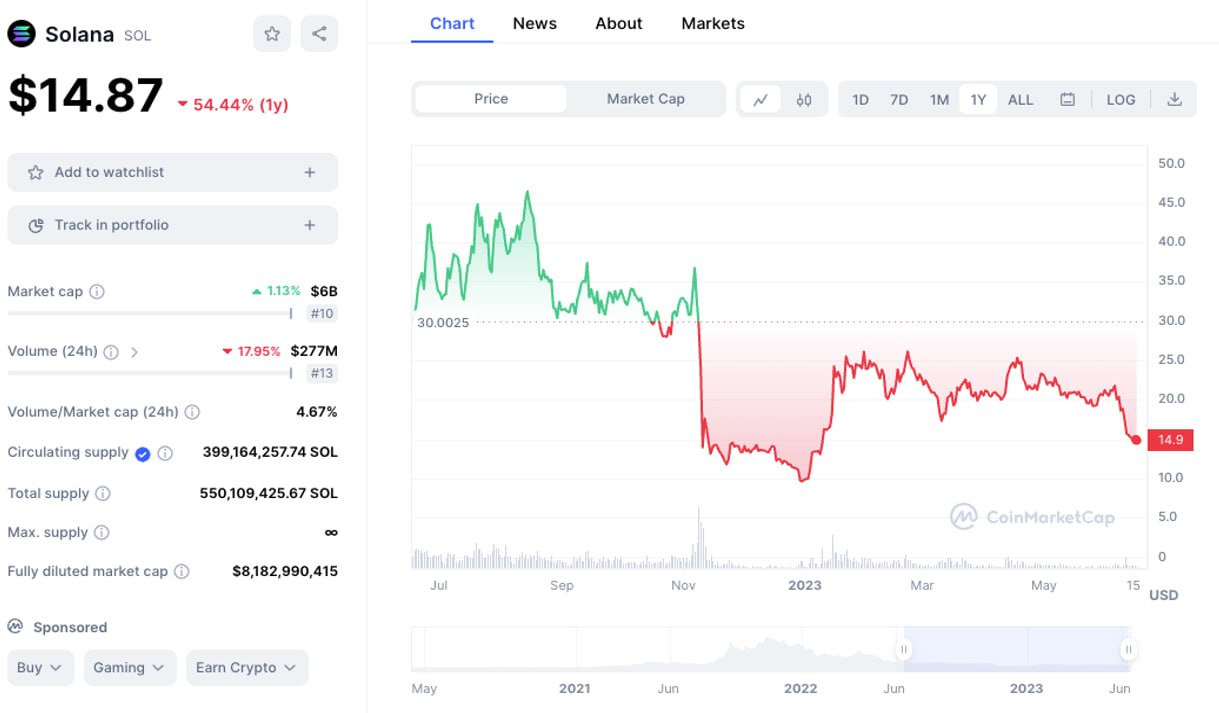Click left handle of timeline range slider
The width and height of the screenshot is (1219, 713).
tap(904, 650)
